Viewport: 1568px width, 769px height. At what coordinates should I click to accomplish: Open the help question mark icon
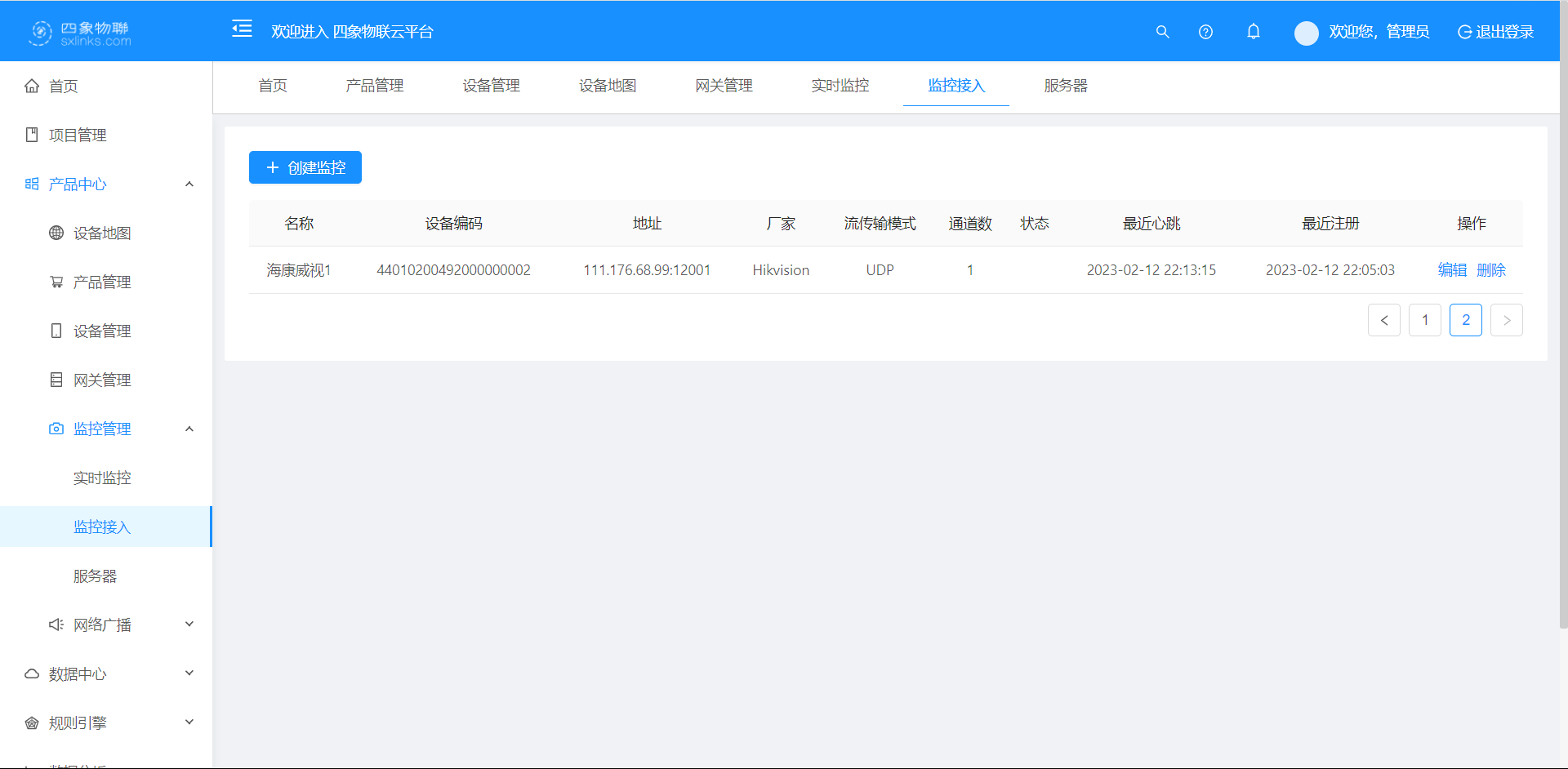[1205, 32]
